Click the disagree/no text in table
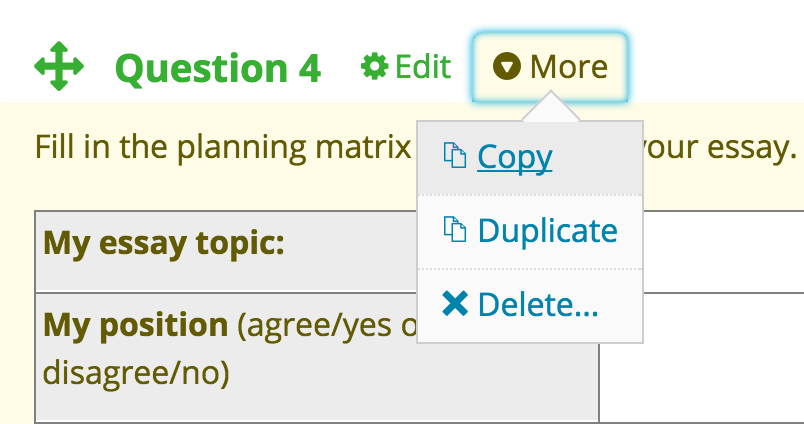The image size is (804, 424). coord(136,373)
